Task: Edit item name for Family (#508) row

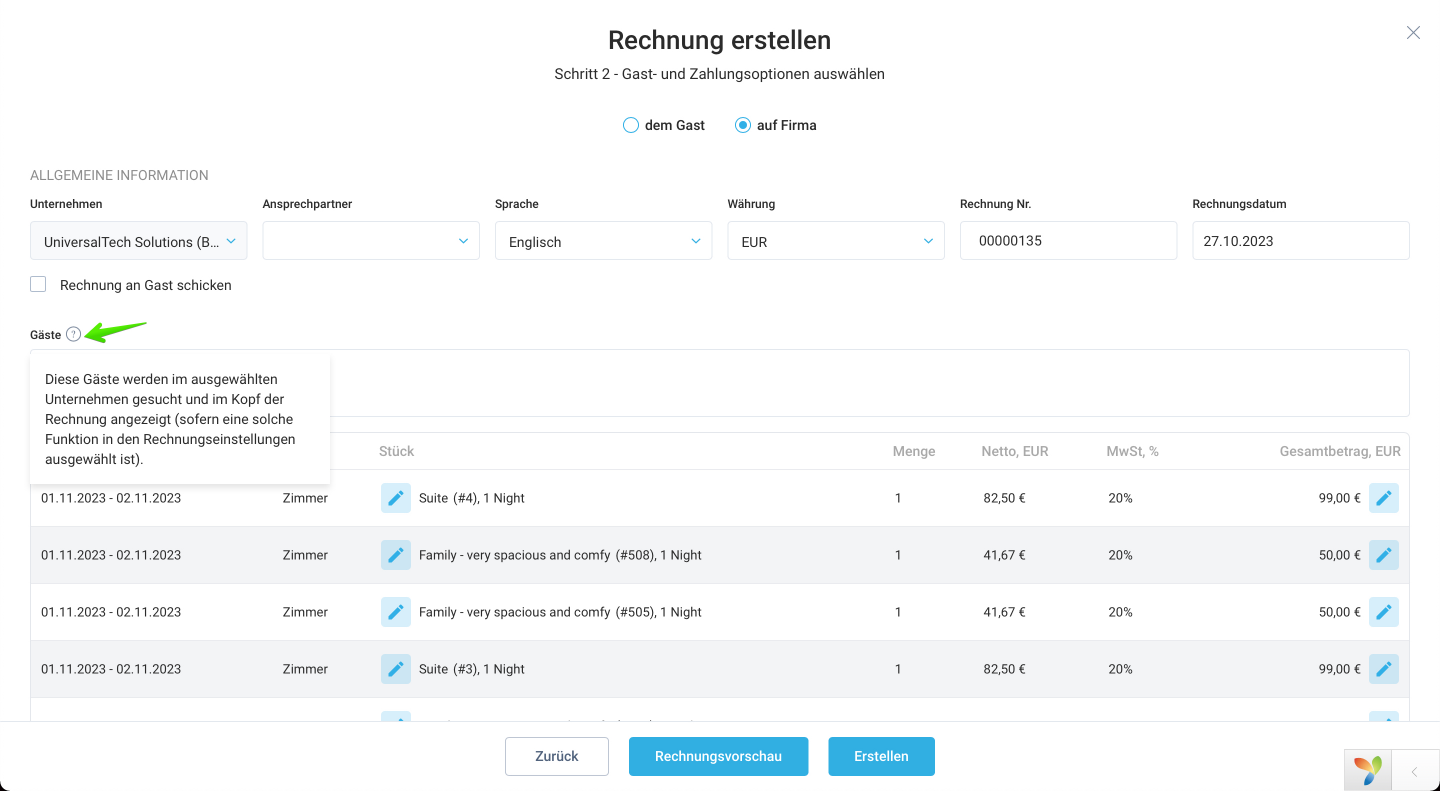Action: tap(396, 555)
